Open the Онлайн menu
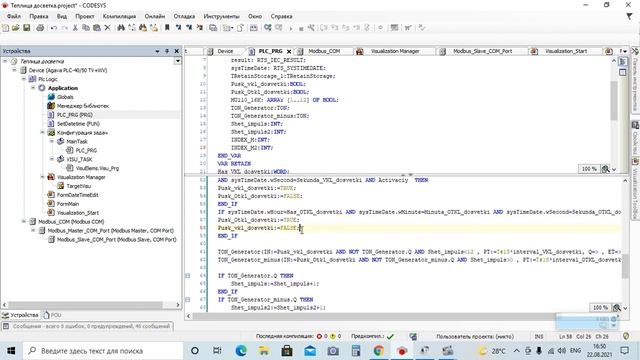Image resolution: width=640 pixels, height=360 pixels. click(155, 16)
